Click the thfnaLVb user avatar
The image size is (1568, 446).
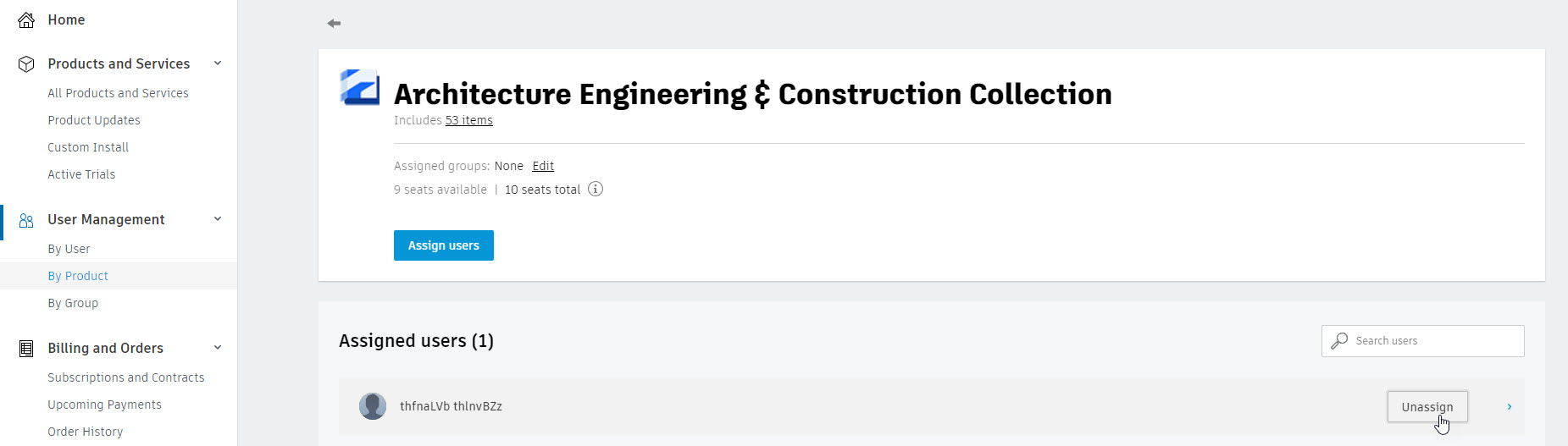(373, 406)
